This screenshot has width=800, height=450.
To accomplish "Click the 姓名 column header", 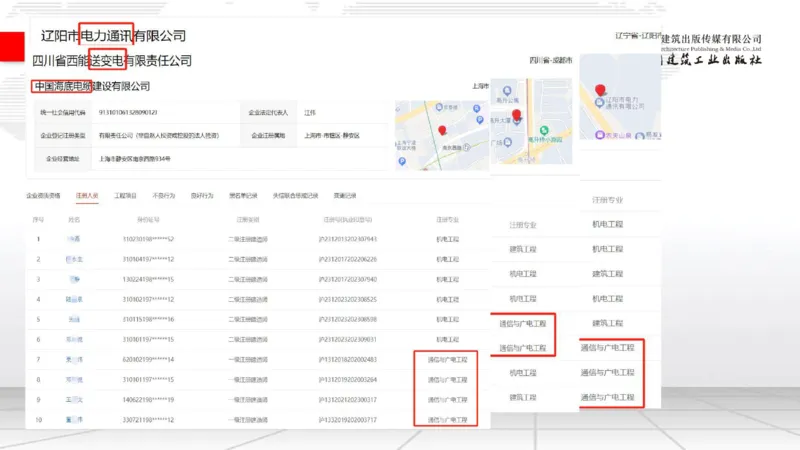I will coord(74,220).
